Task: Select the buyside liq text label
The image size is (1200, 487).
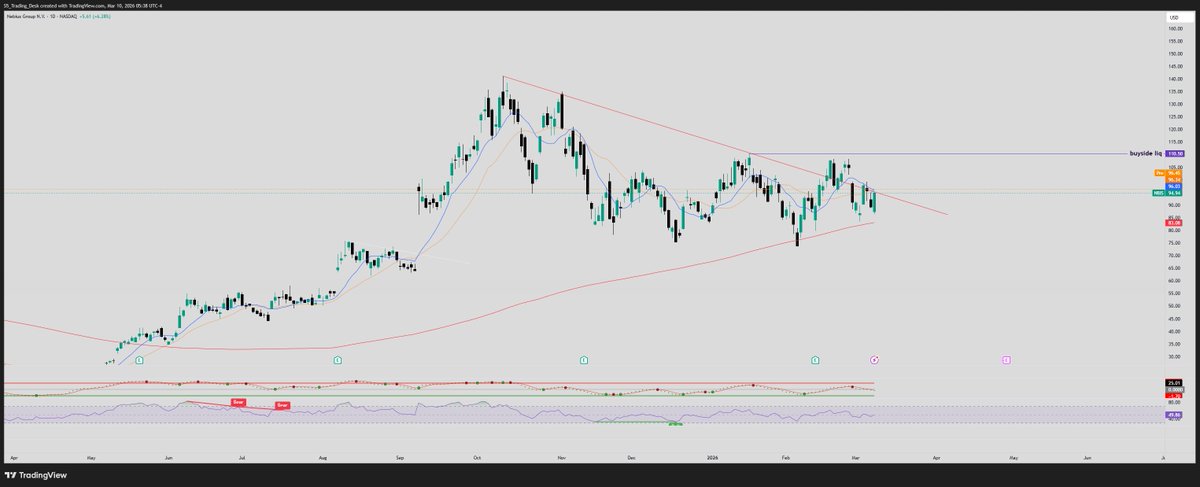Action: coord(1144,154)
